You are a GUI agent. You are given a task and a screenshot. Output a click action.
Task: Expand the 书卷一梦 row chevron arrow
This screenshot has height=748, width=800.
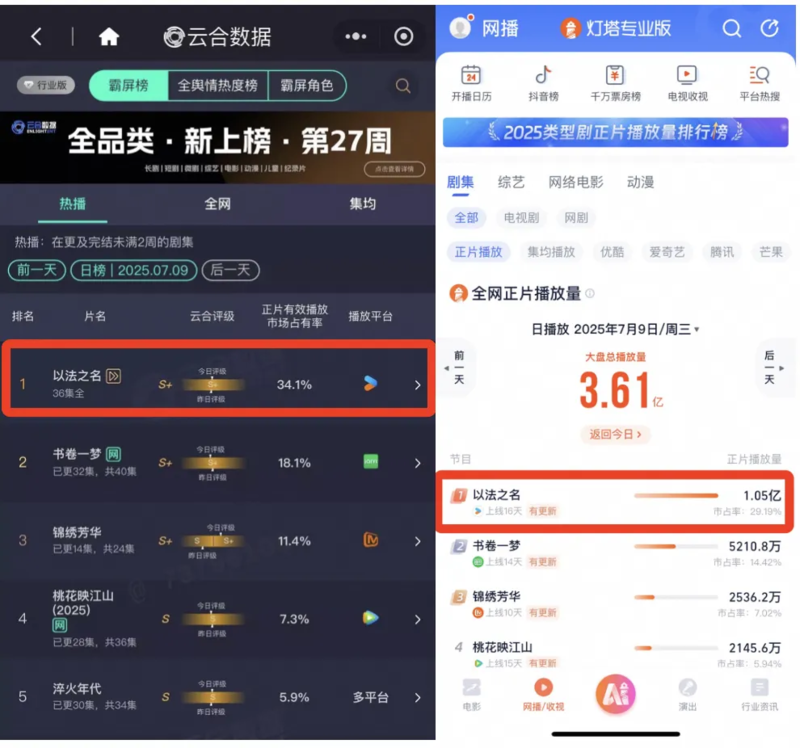[418, 463]
